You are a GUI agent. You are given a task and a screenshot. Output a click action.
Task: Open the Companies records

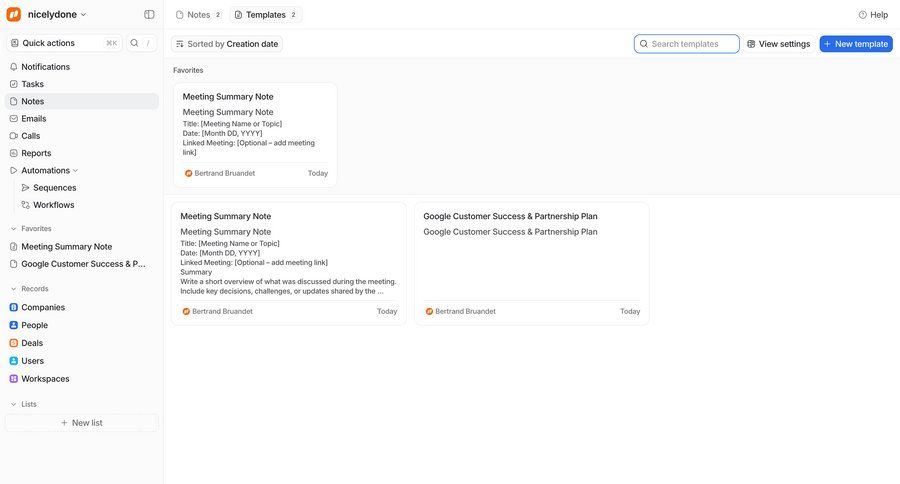43,307
